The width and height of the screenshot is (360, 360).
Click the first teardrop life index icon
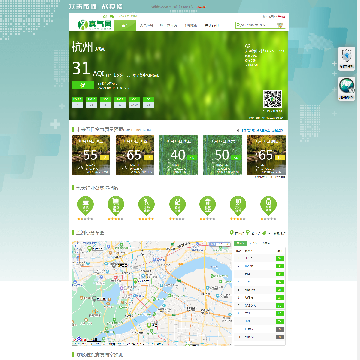pyautogui.click(x=85, y=206)
